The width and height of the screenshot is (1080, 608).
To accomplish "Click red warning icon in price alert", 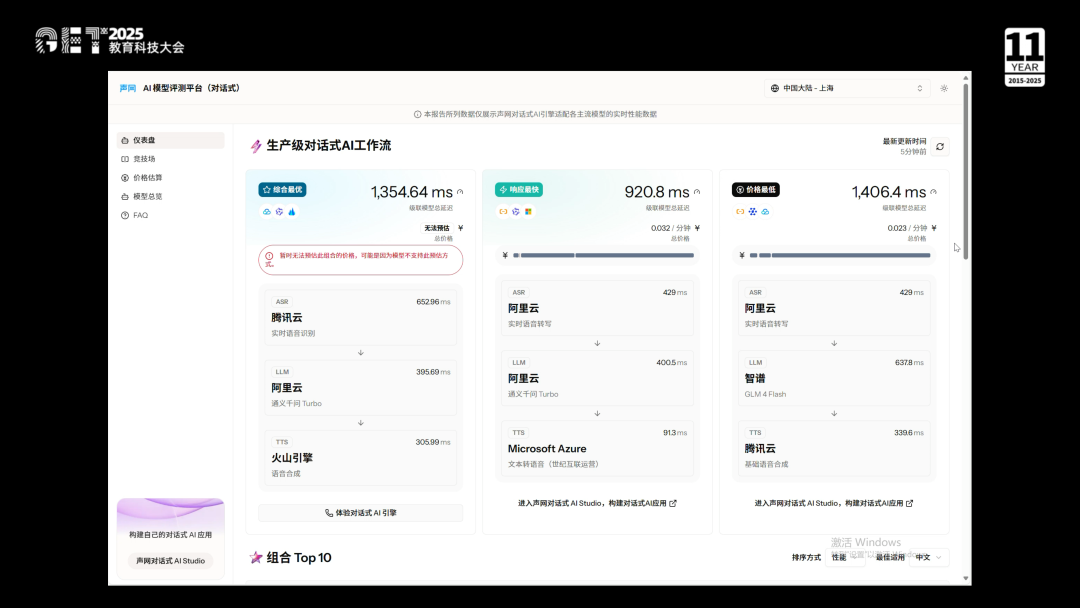I will click(x=269, y=255).
